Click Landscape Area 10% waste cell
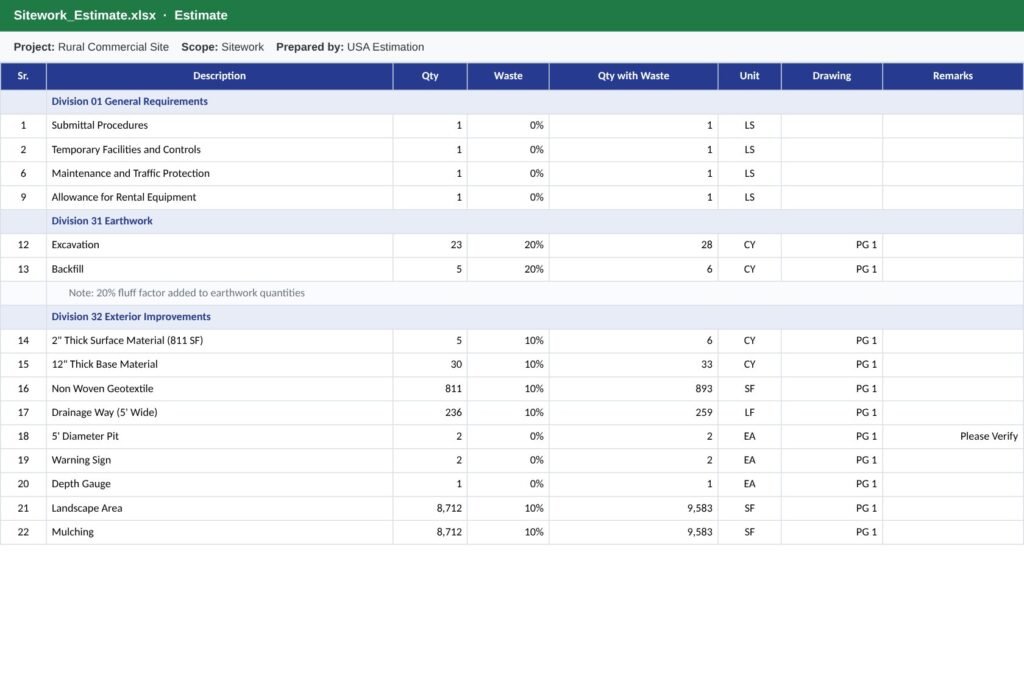1024x683 pixels. [x=508, y=508]
